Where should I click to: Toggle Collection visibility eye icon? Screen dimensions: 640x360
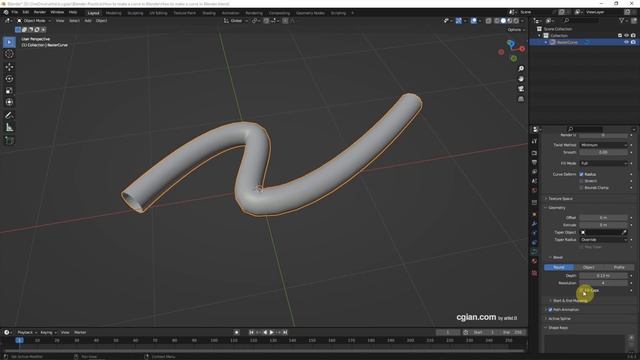coord(627,36)
